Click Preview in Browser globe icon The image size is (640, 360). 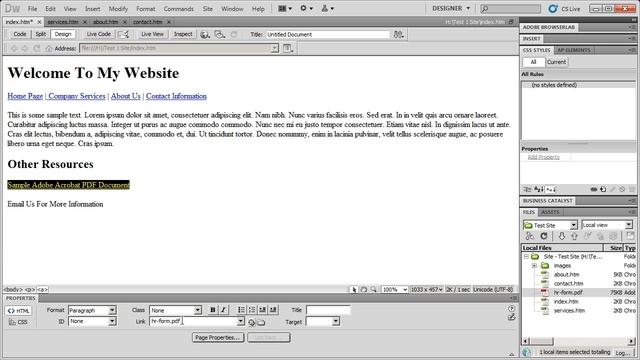(x=205, y=34)
